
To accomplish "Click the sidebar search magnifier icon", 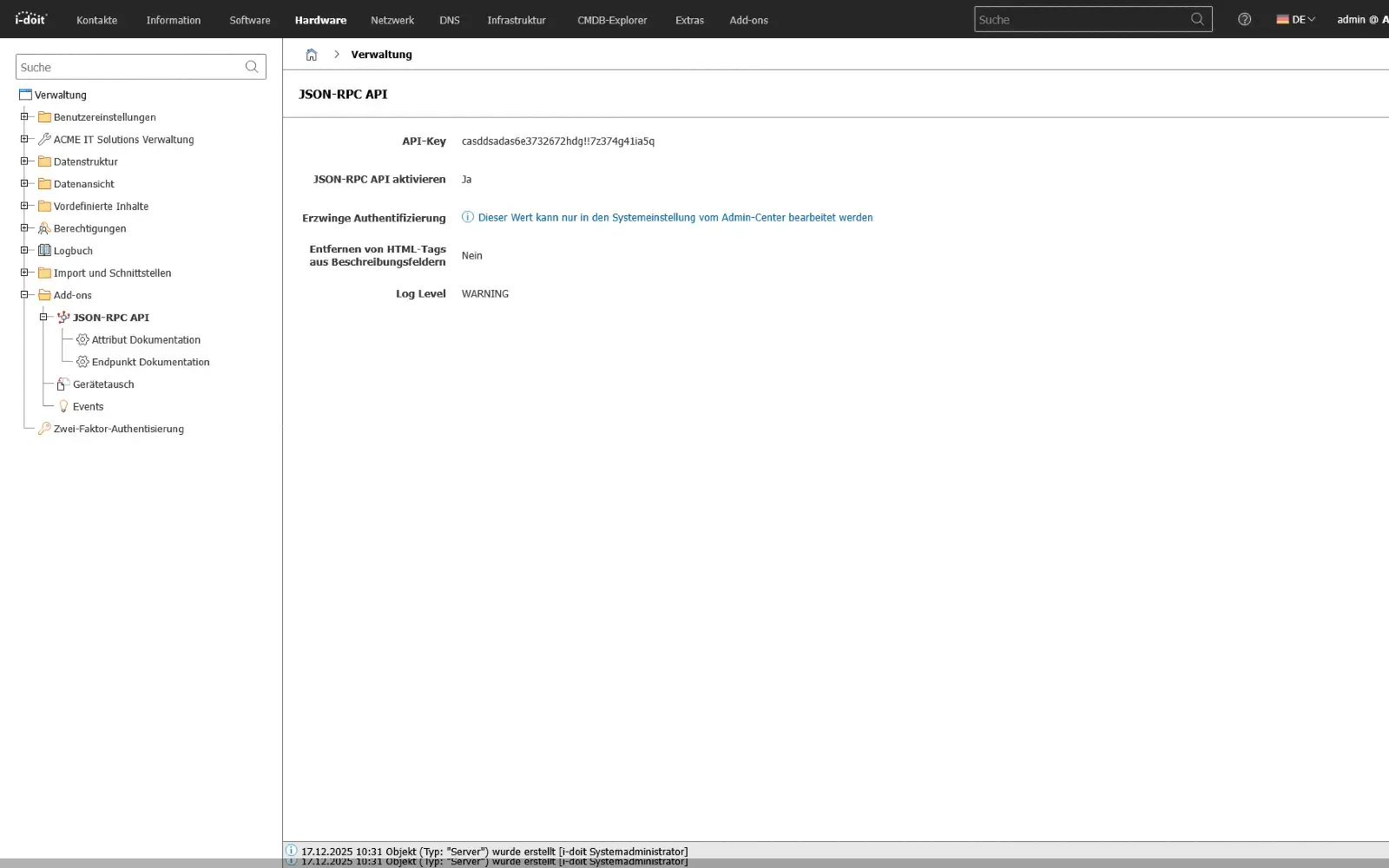I will click(x=251, y=66).
